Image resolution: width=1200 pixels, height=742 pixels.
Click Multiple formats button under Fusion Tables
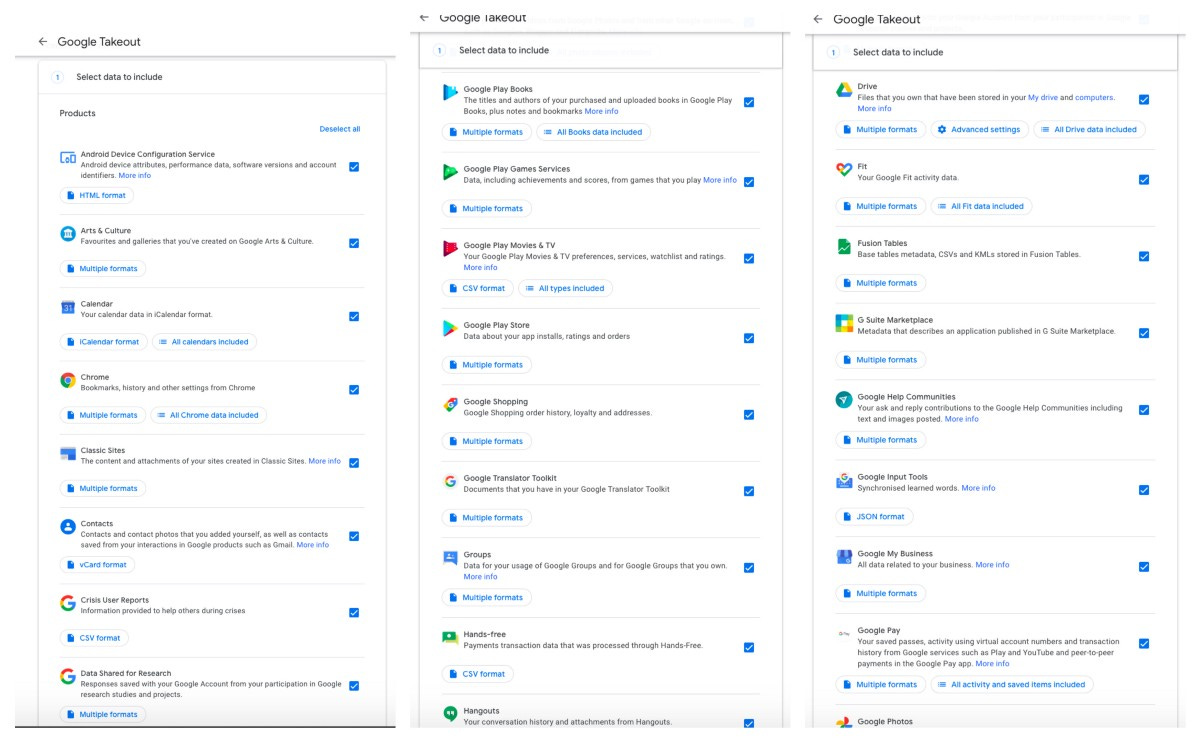(881, 283)
